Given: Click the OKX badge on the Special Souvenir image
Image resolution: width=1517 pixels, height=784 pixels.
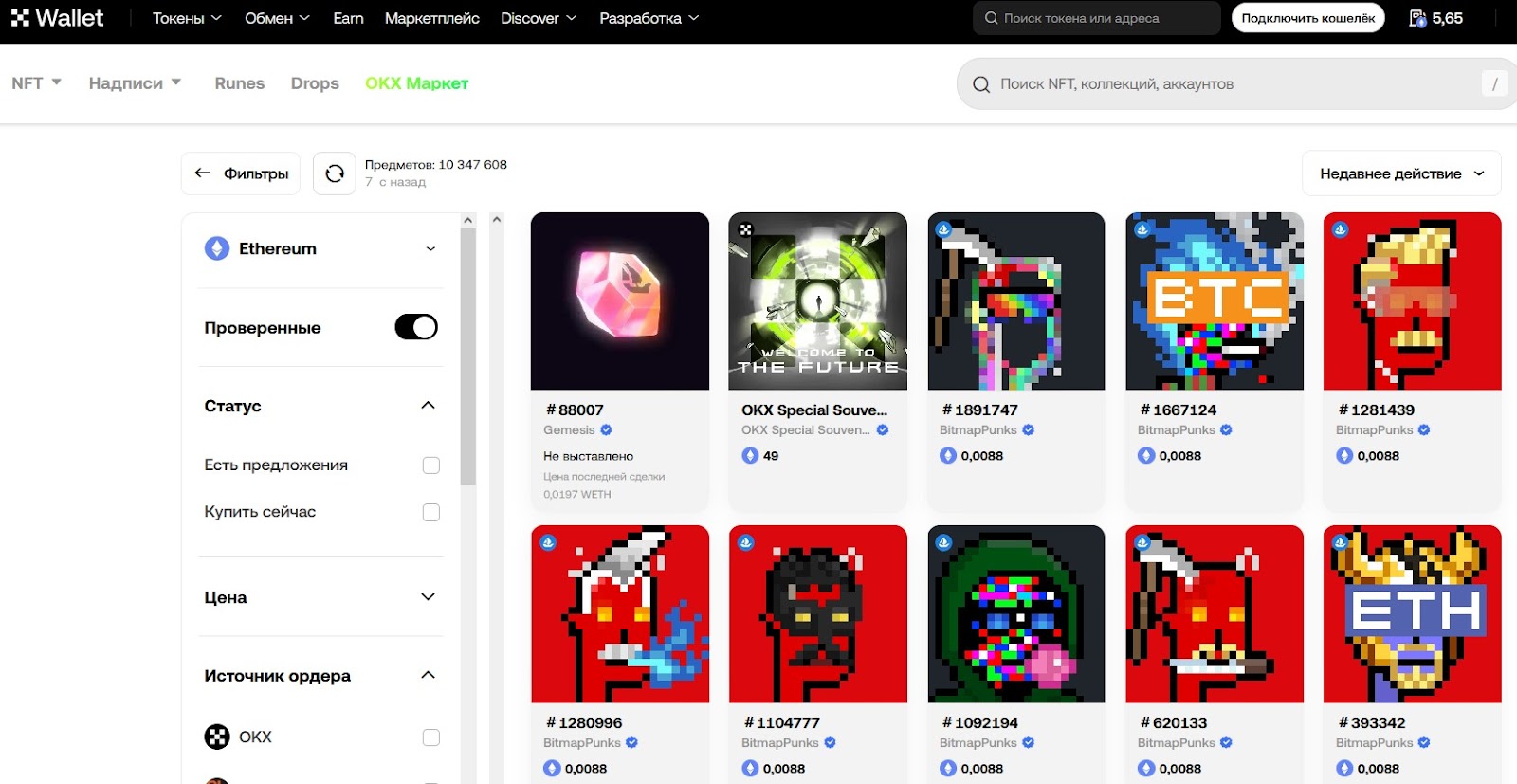Looking at the screenshot, I should pos(746,229).
